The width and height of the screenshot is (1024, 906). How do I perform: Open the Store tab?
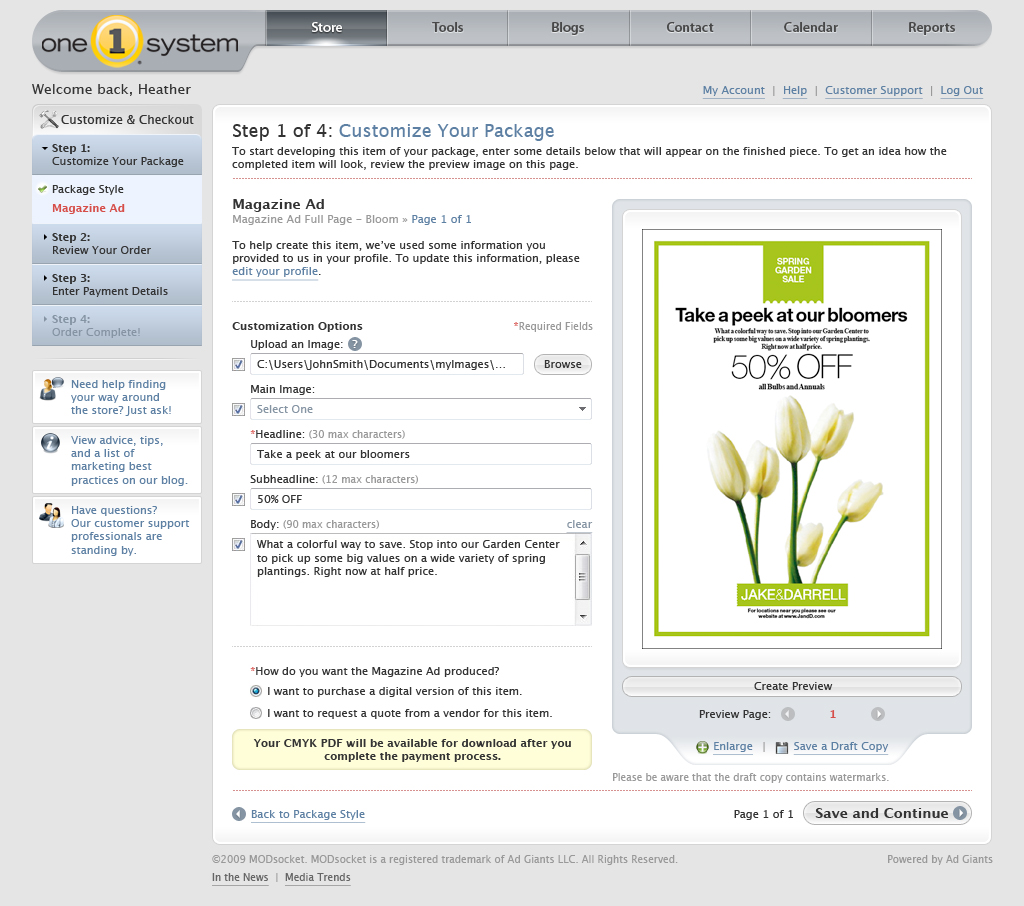[x=327, y=27]
